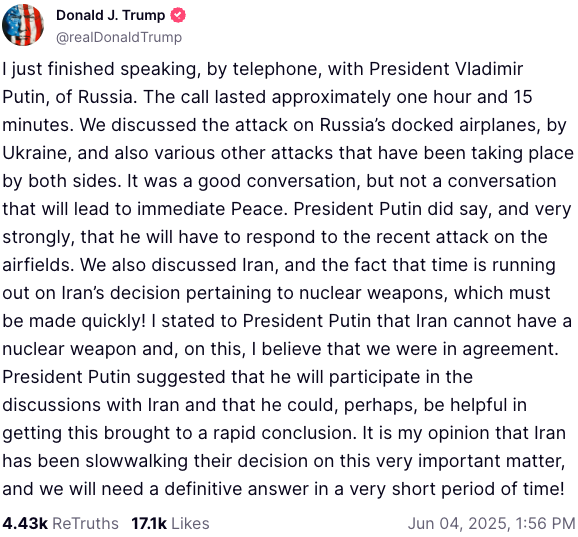
Task: View the 4.43k ReTruths count
Action: tap(25, 523)
